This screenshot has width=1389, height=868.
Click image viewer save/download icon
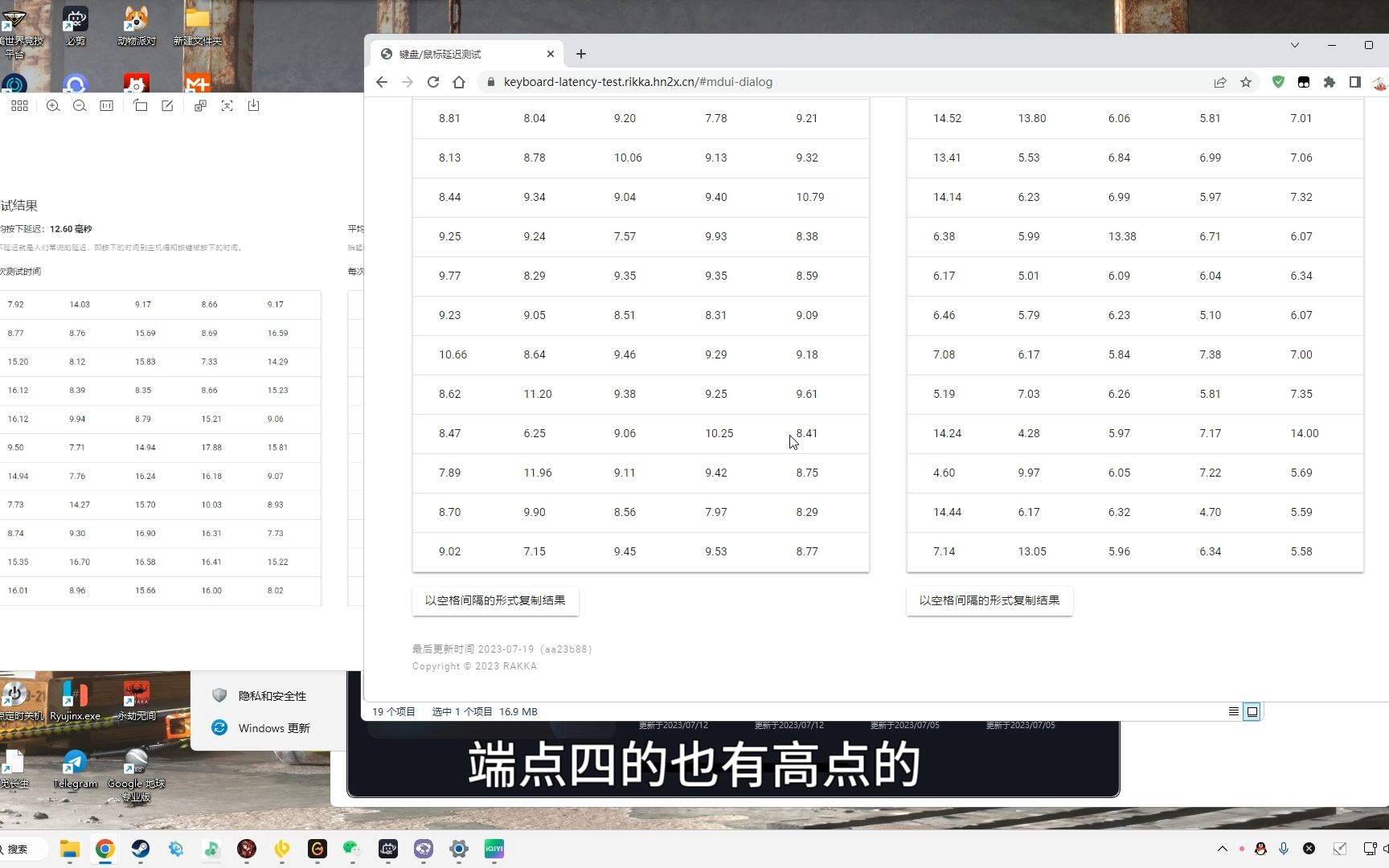click(x=253, y=106)
